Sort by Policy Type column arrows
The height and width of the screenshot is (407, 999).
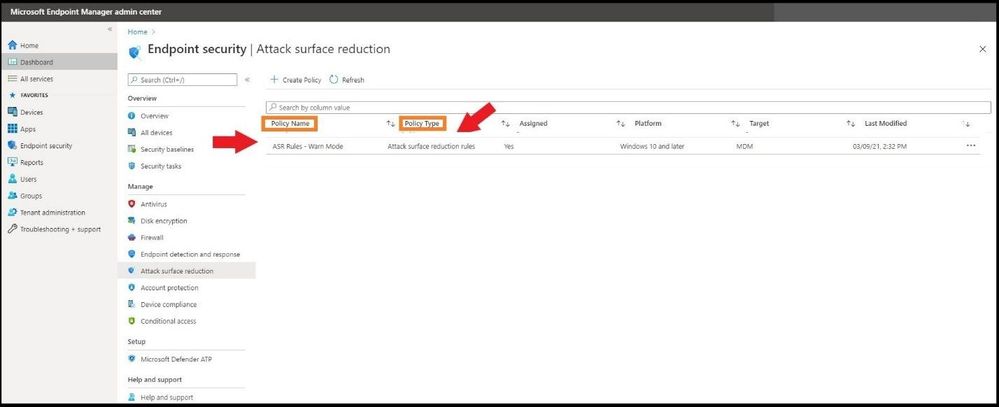(505, 124)
